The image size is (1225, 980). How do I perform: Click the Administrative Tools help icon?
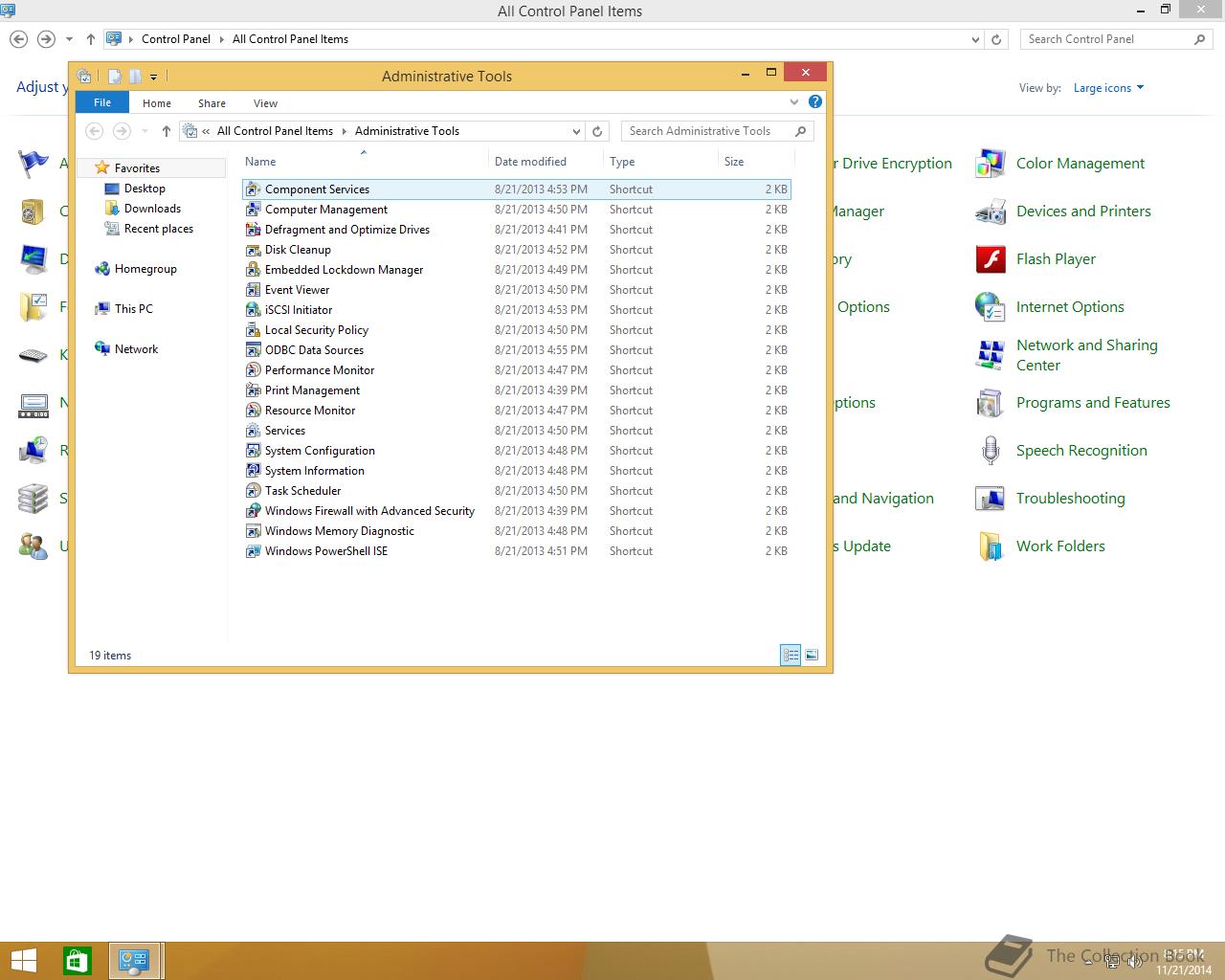click(x=815, y=101)
